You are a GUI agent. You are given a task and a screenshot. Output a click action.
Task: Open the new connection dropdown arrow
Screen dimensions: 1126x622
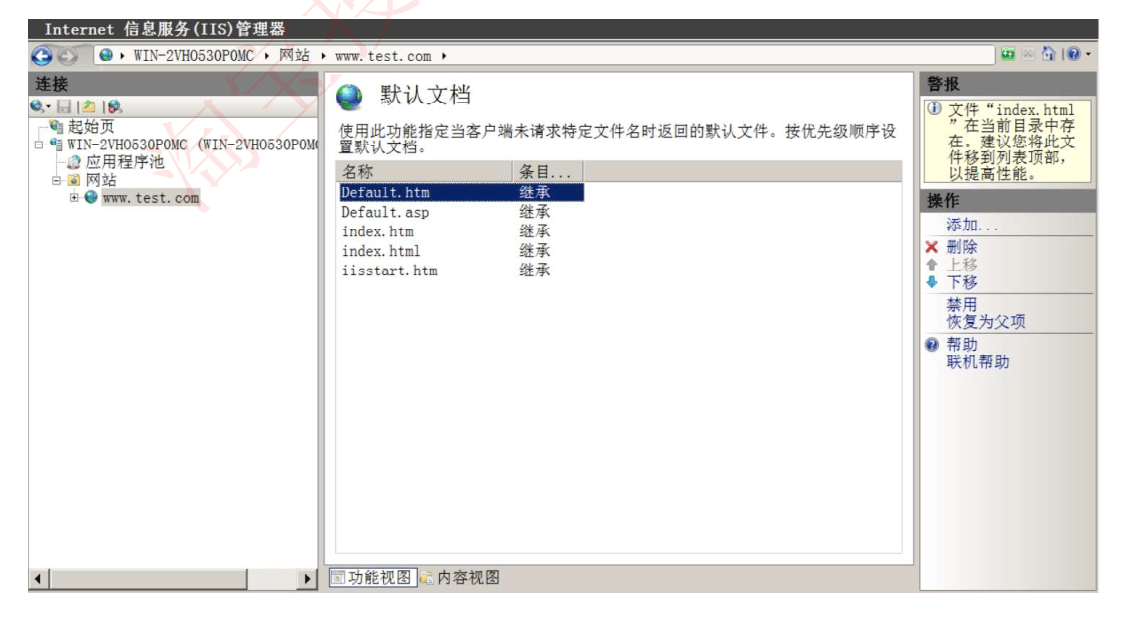tap(48, 107)
